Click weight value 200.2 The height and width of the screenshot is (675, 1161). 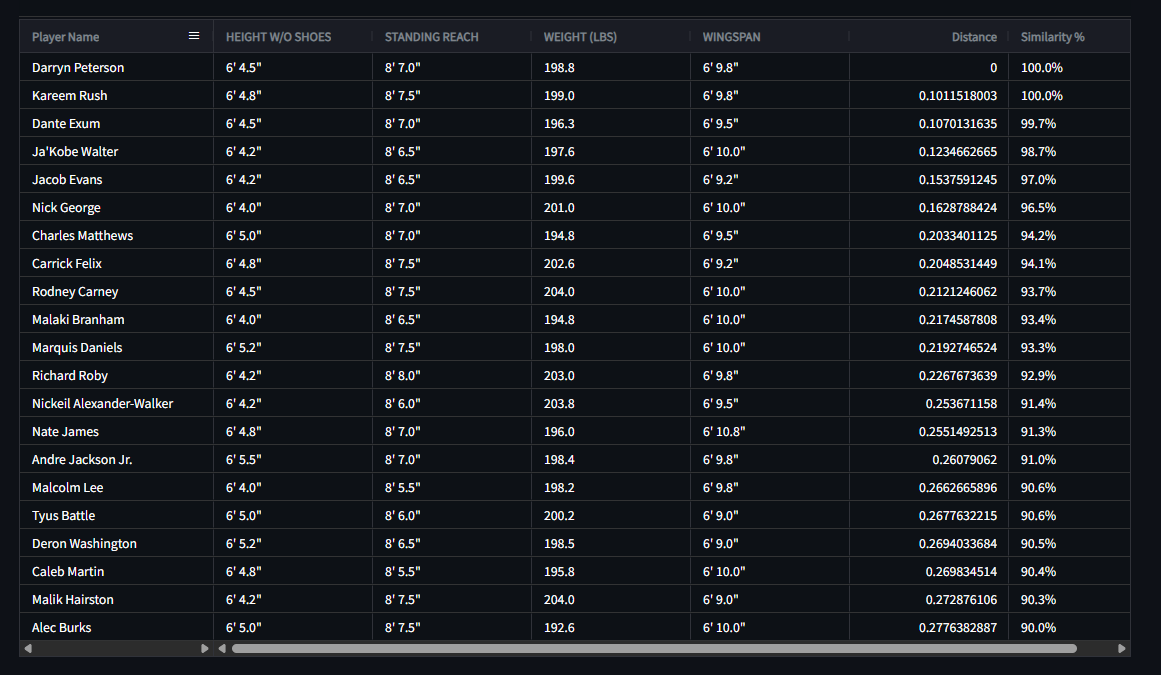(559, 516)
